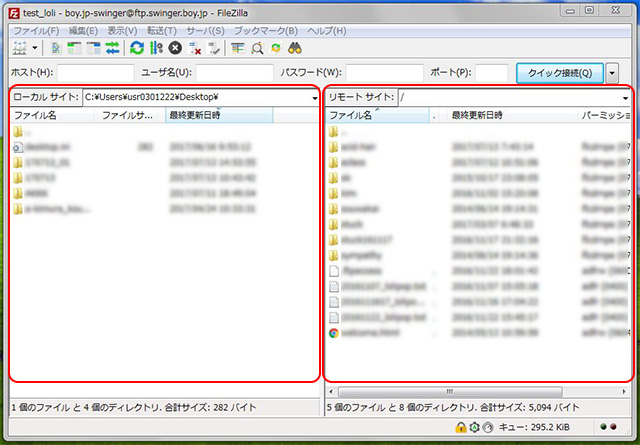Open the 編集(E) menu
This screenshot has height=445, width=640.
83,31
